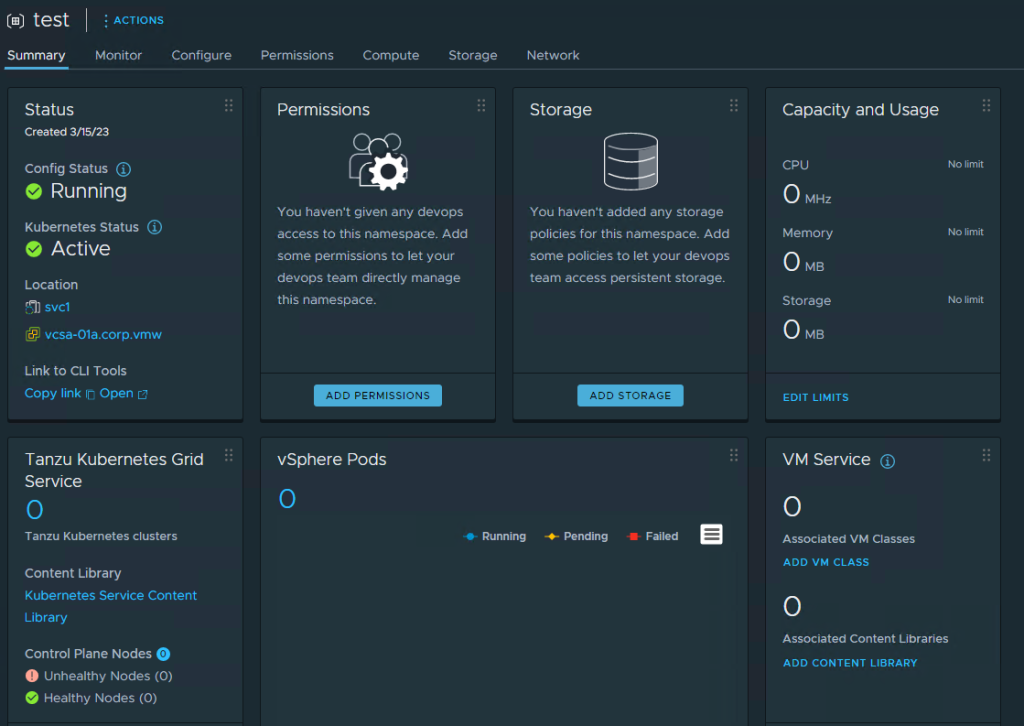Switch to the Monitor tab
This screenshot has height=726, width=1024.
[x=118, y=55]
